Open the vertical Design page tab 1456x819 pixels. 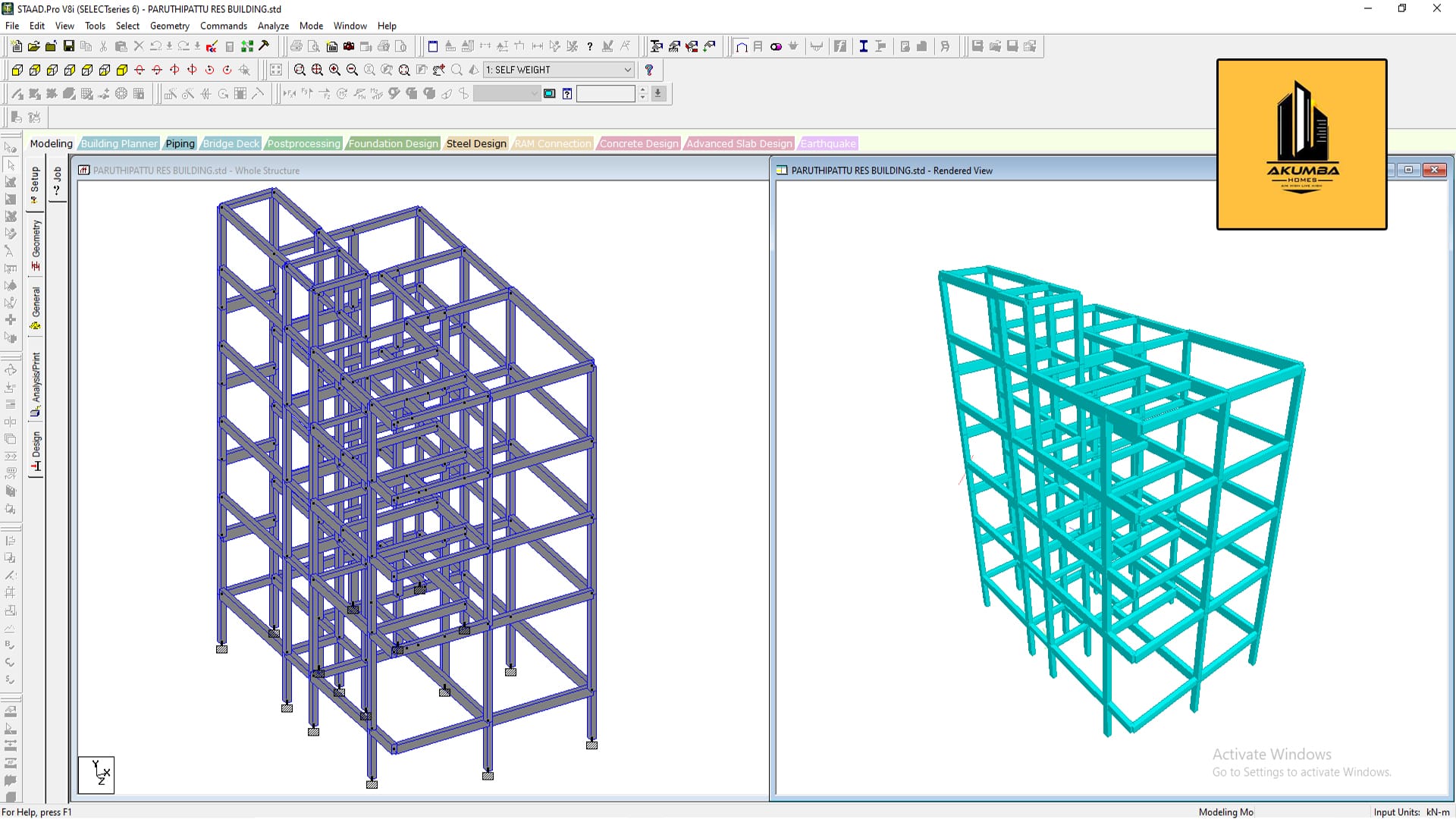point(35,451)
